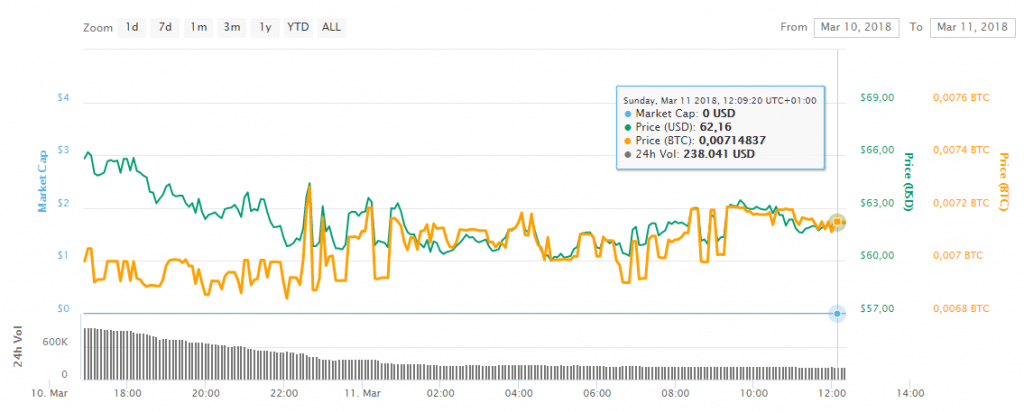
Task: Click the Market Cap axis title
Action: (x=42, y=182)
